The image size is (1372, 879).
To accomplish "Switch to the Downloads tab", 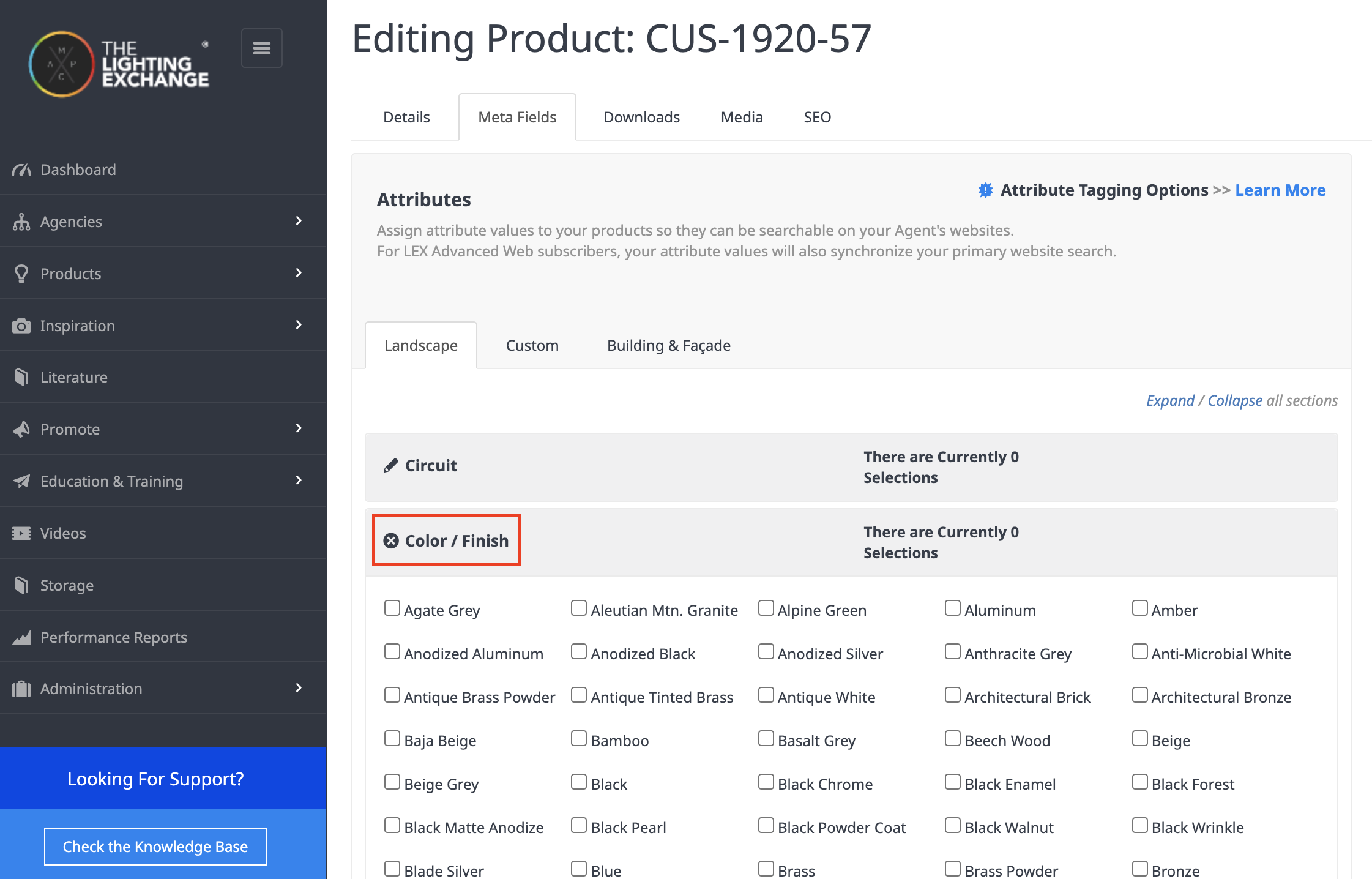I will (x=641, y=117).
